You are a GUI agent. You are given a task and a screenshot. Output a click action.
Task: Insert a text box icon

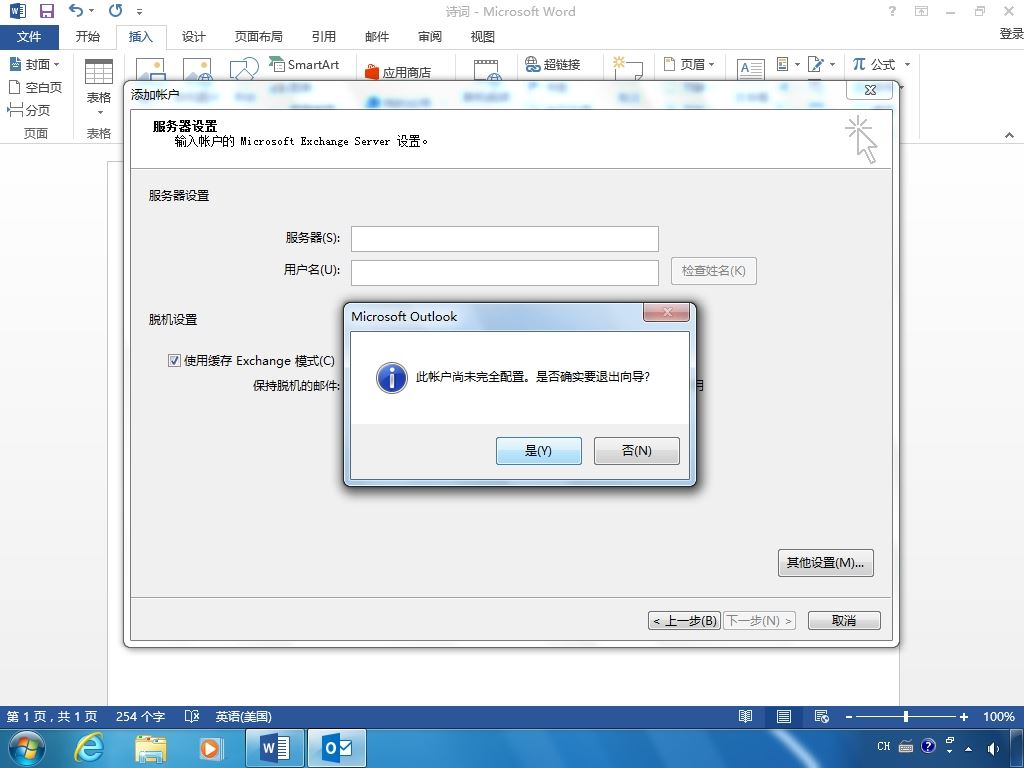click(x=750, y=69)
